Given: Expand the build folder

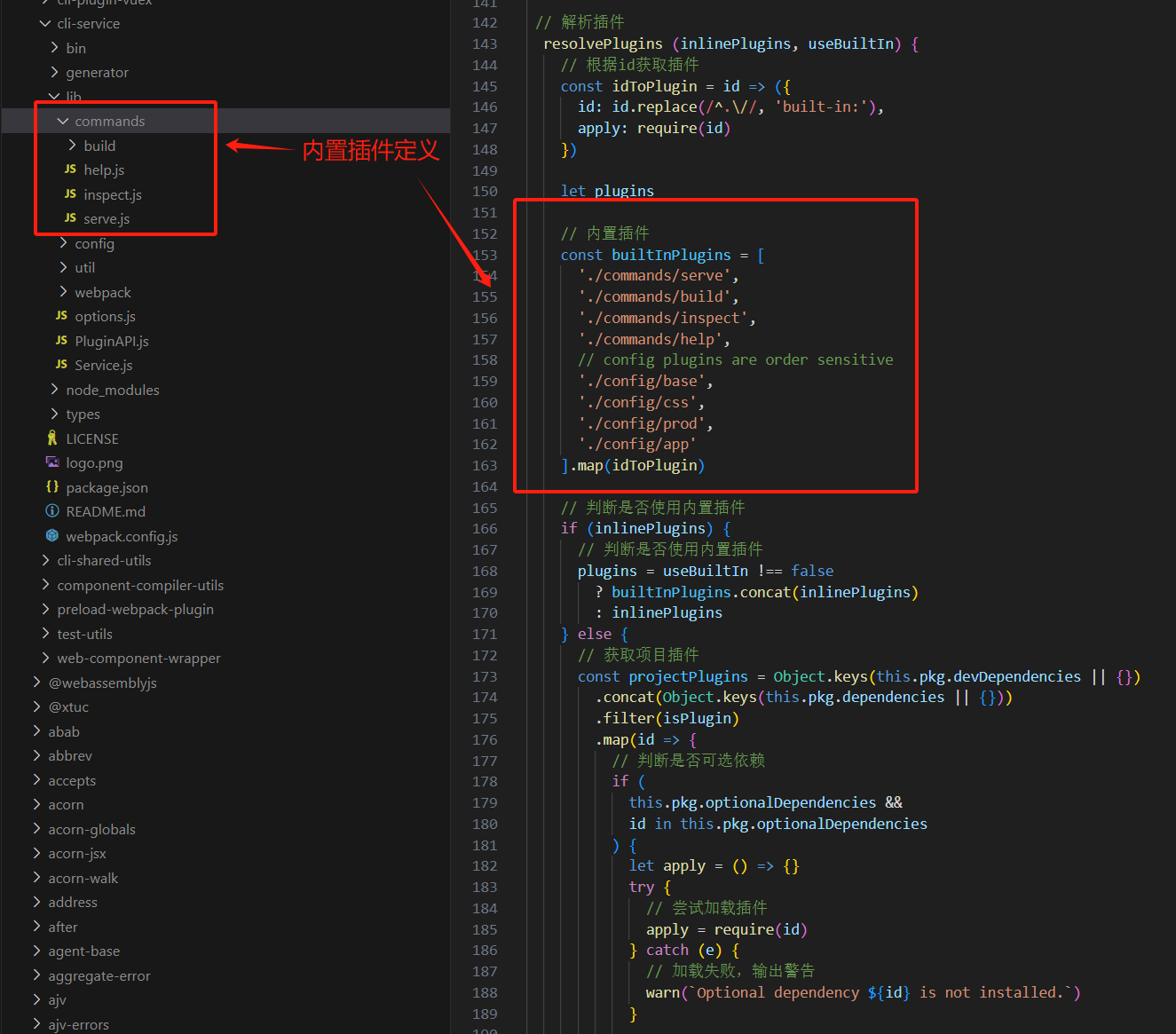Looking at the screenshot, I should (72, 146).
